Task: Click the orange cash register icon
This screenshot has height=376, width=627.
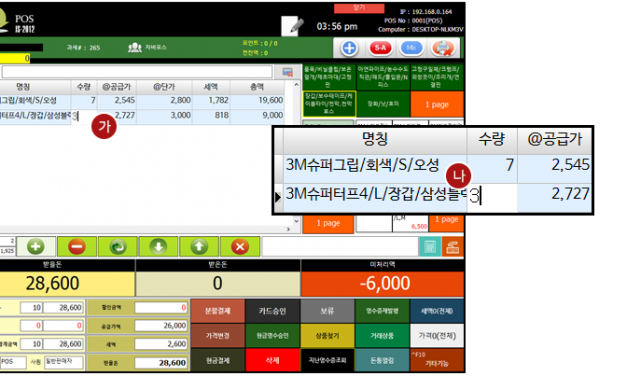Action: [453, 246]
